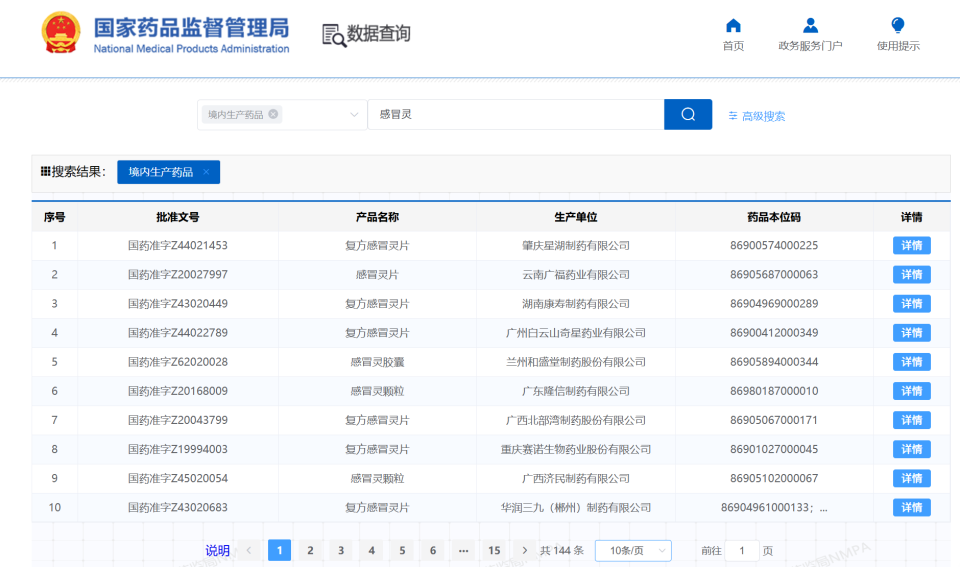This screenshot has height=567, width=960.
Task: View 详情 for 重庆赛诺生物药业 row
Action: pyautogui.click(x=912, y=449)
